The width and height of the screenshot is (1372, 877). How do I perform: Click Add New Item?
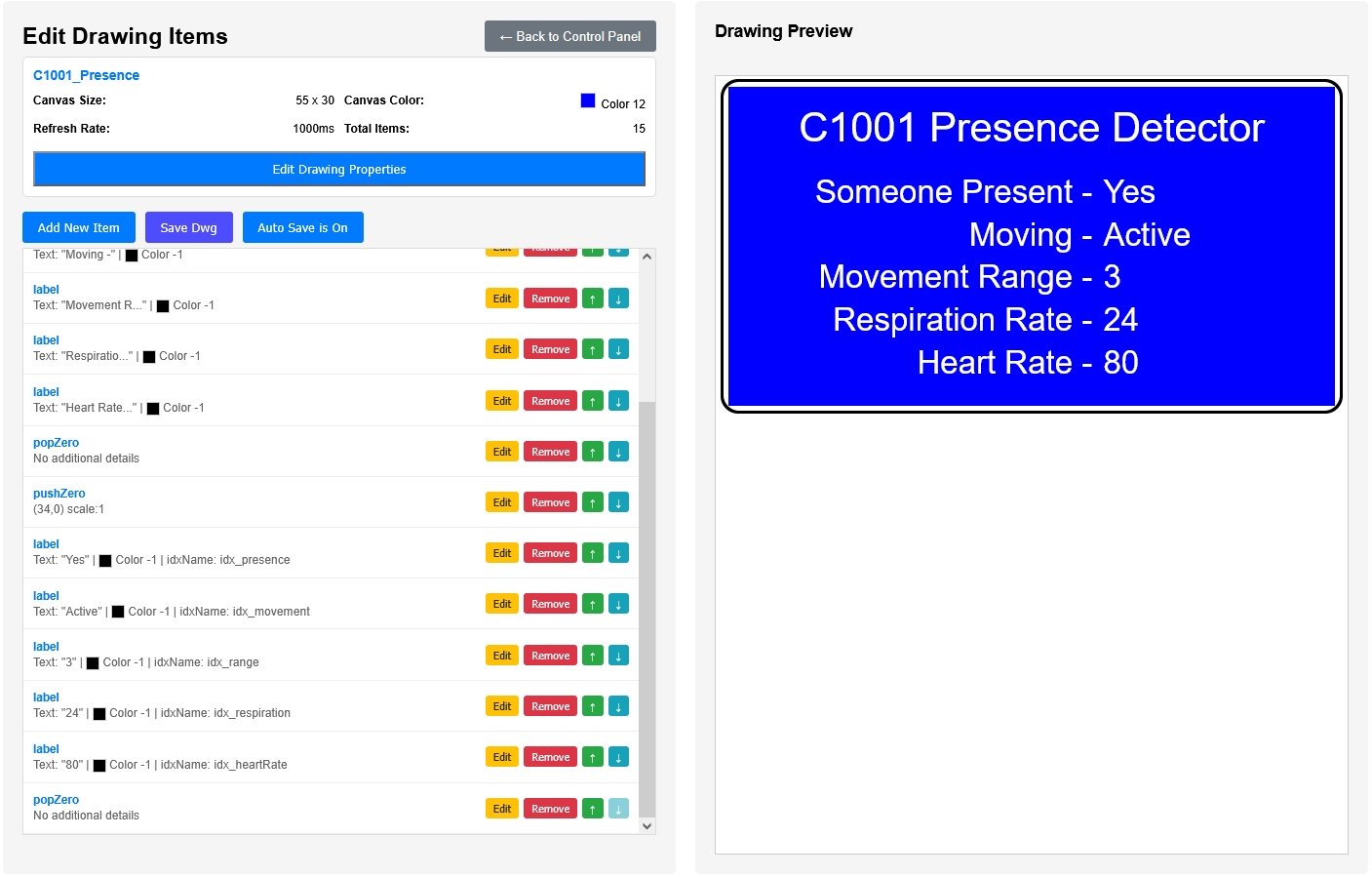pos(78,227)
